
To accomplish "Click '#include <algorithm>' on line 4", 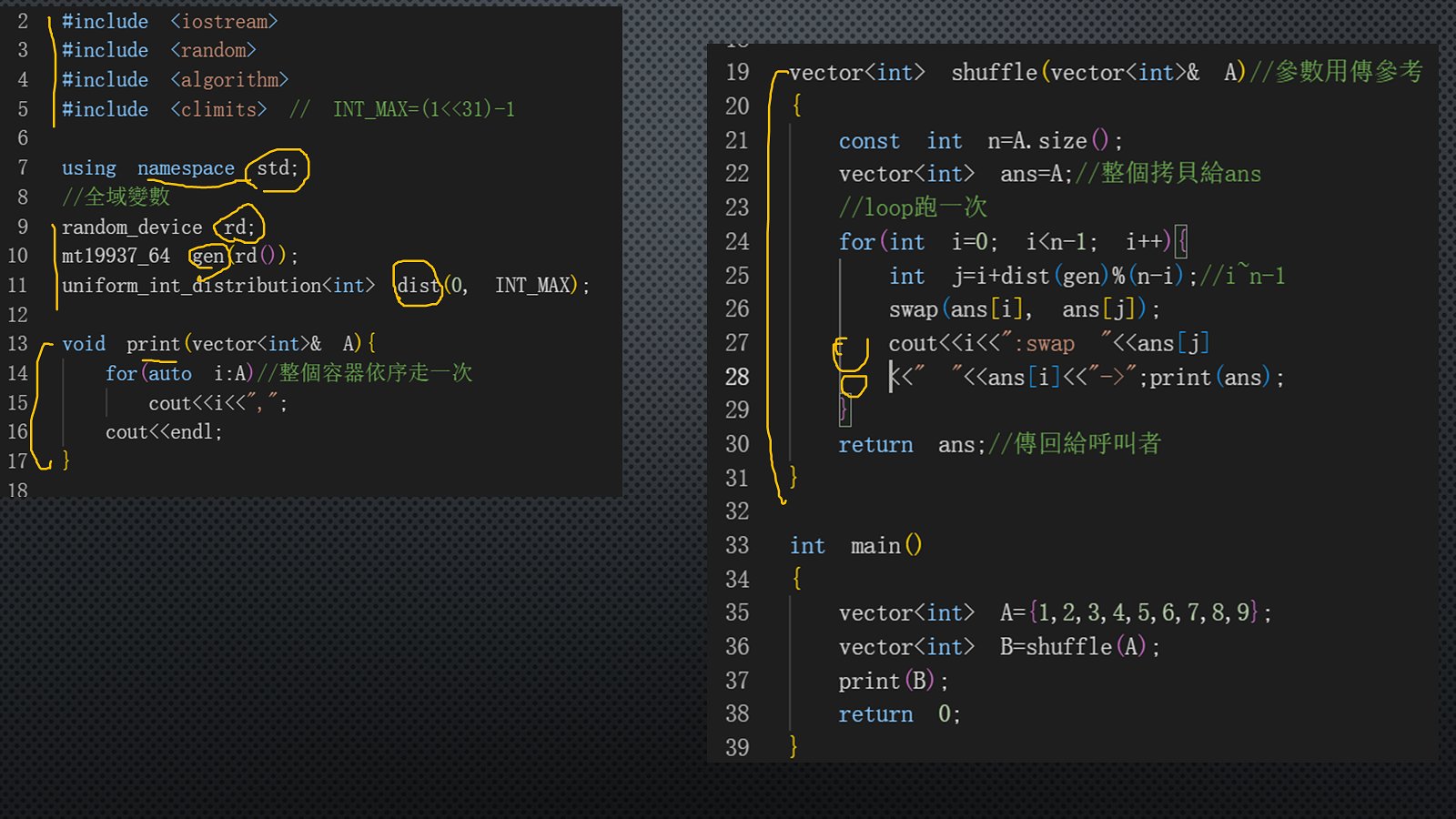I will tap(175, 79).
